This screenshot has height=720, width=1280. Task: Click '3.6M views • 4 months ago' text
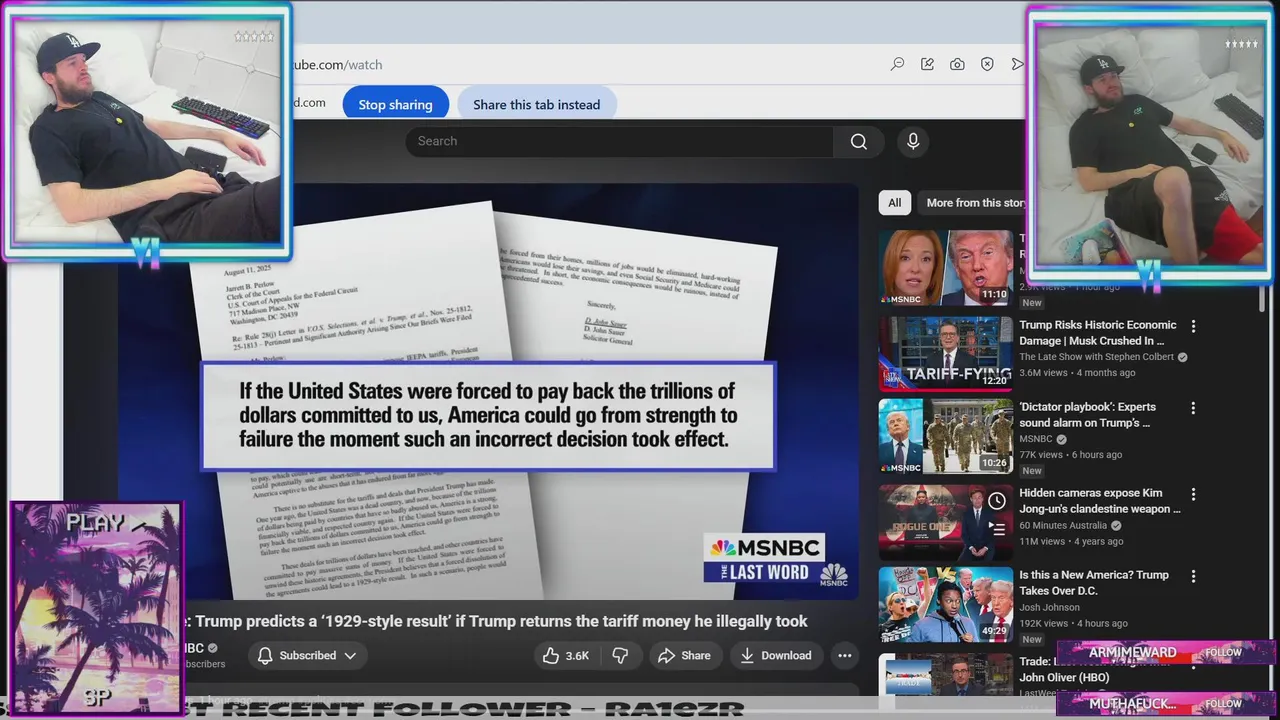click(x=1077, y=373)
